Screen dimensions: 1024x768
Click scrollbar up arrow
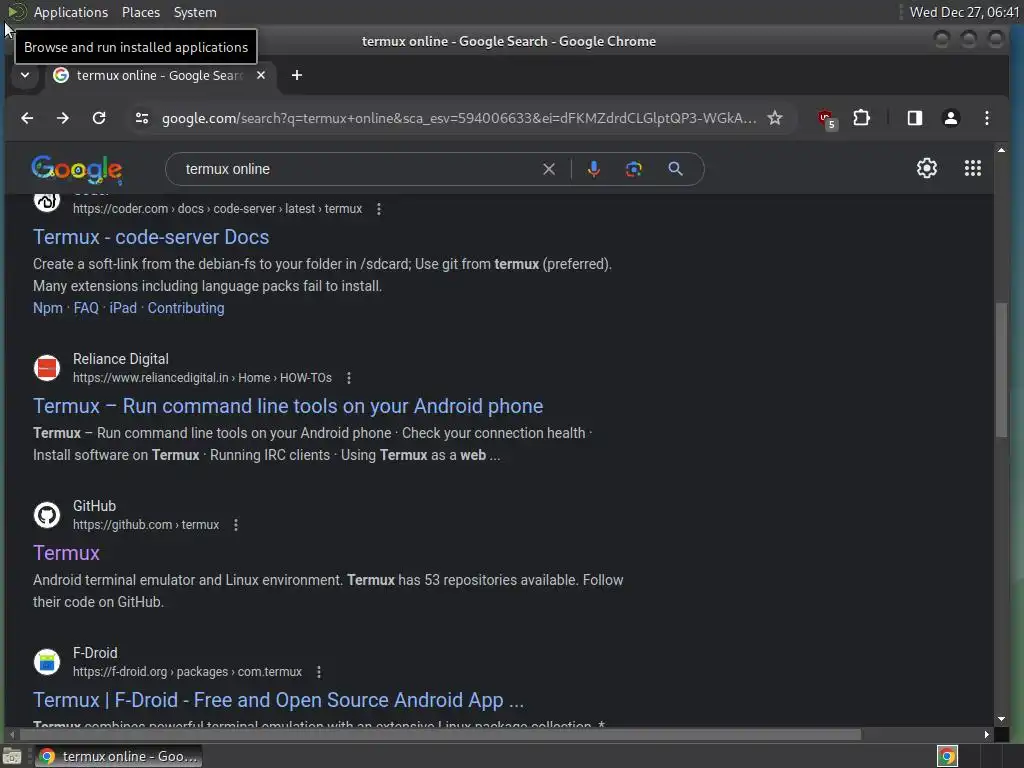(x=1001, y=150)
